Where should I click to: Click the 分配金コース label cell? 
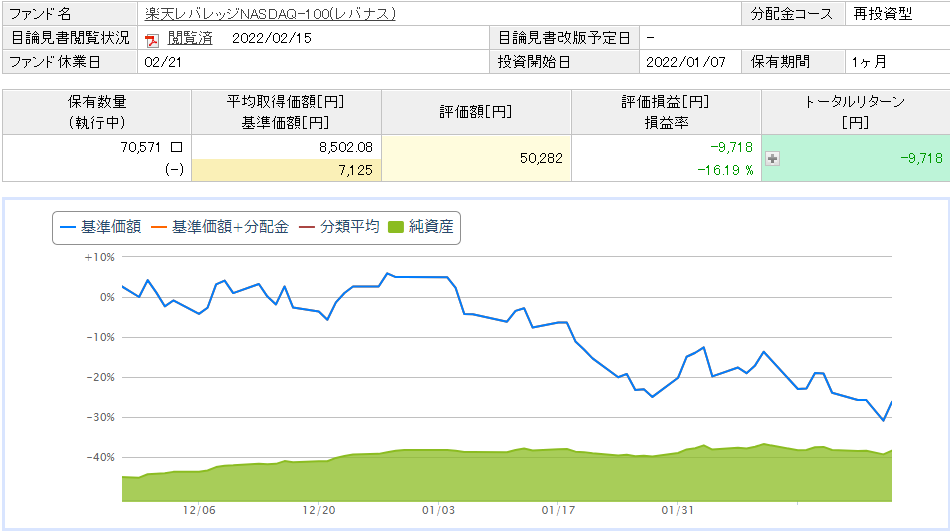[x=793, y=13]
